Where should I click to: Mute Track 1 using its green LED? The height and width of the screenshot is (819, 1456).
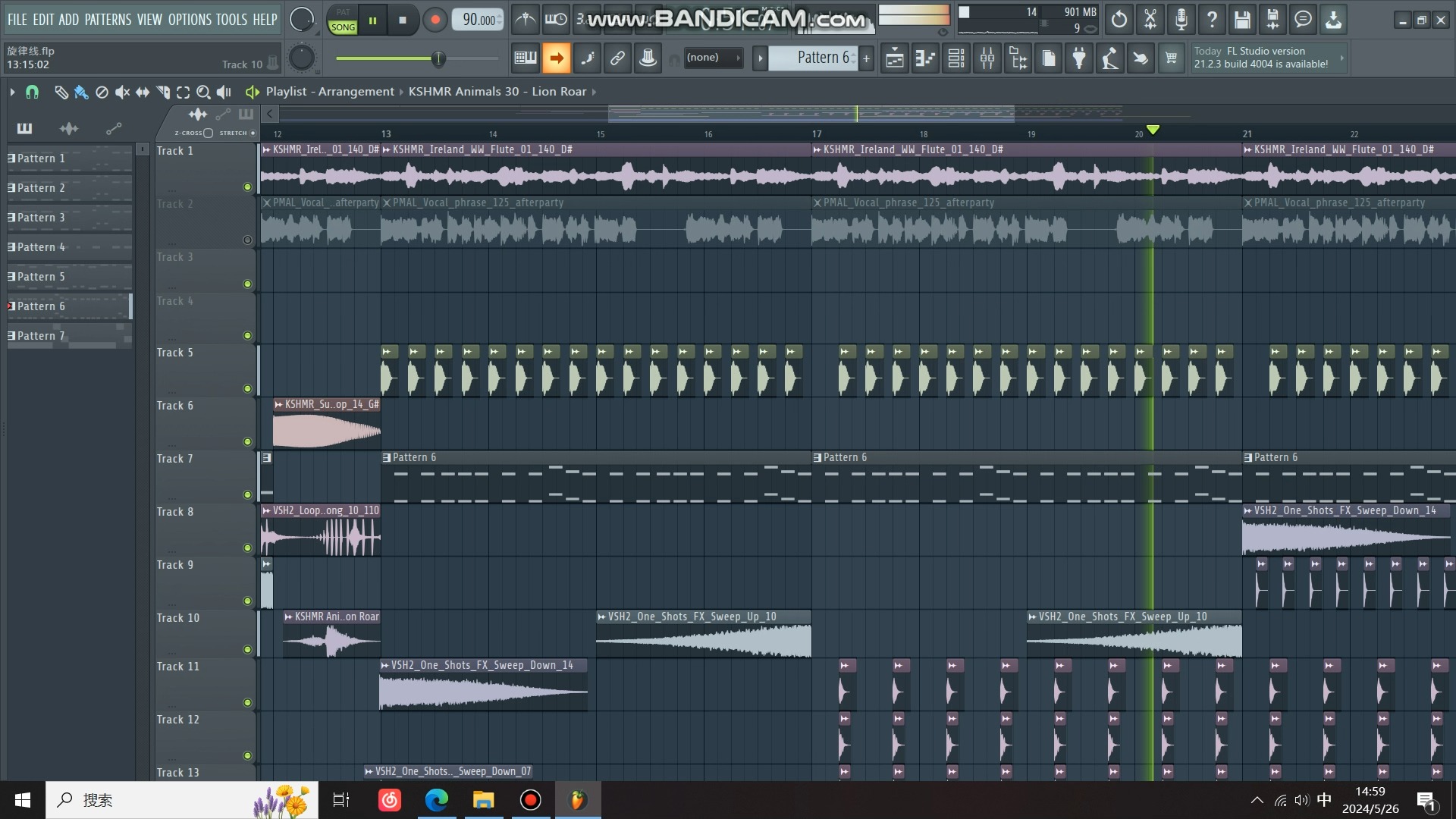coord(247,187)
